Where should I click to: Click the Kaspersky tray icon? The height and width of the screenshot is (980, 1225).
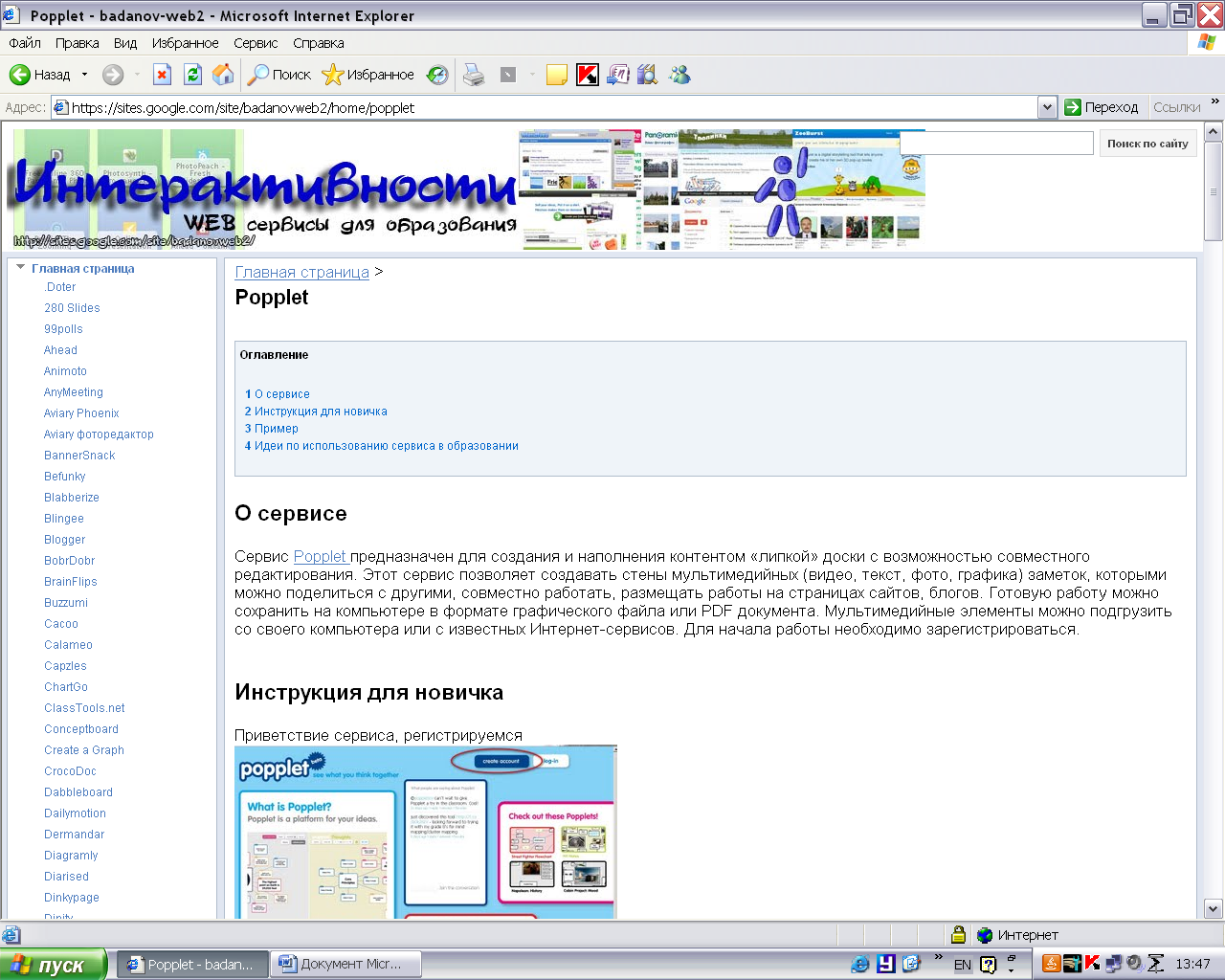[1092, 964]
